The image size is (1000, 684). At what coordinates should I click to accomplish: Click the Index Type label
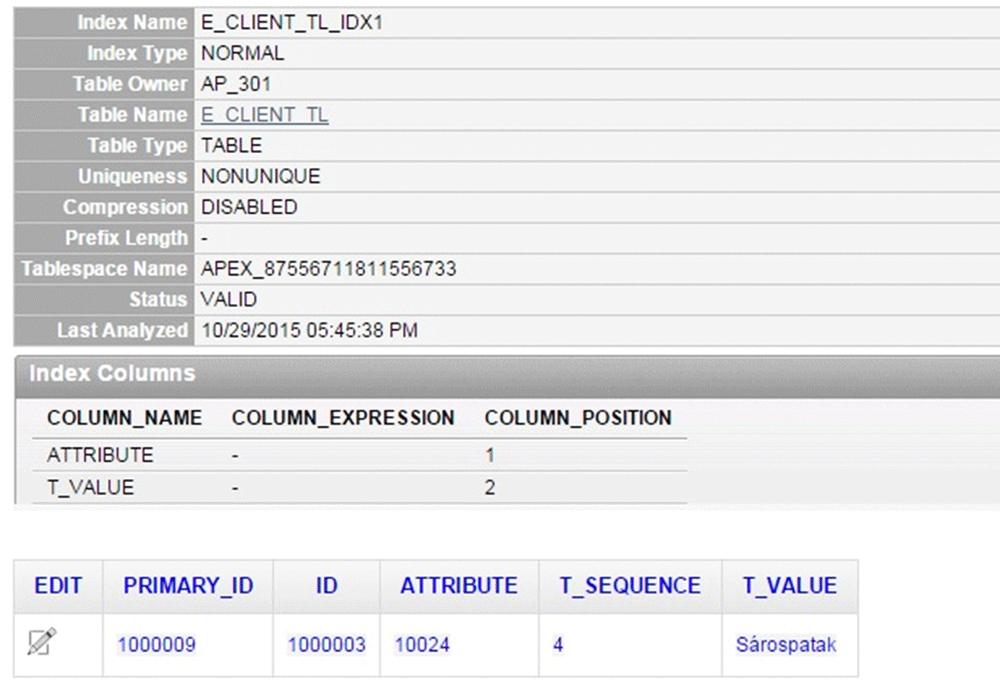coord(137,53)
